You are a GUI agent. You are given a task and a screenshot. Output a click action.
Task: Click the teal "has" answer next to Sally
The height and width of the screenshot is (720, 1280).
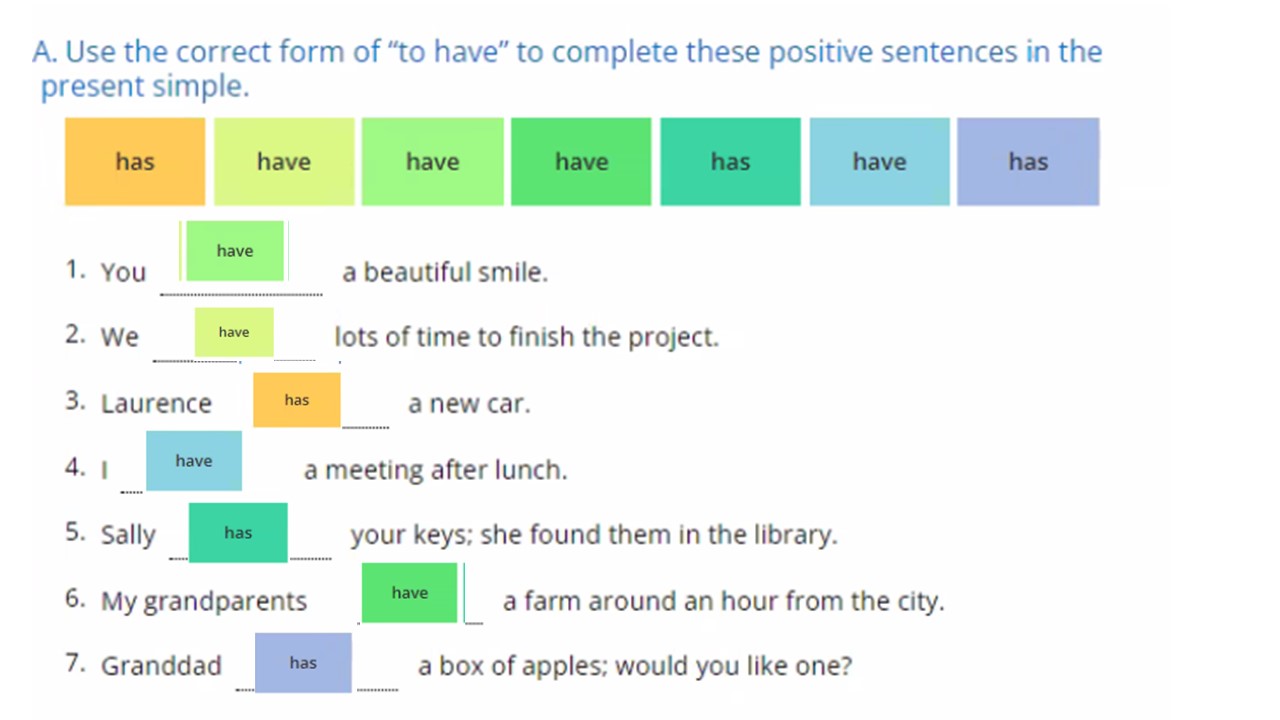point(238,533)
